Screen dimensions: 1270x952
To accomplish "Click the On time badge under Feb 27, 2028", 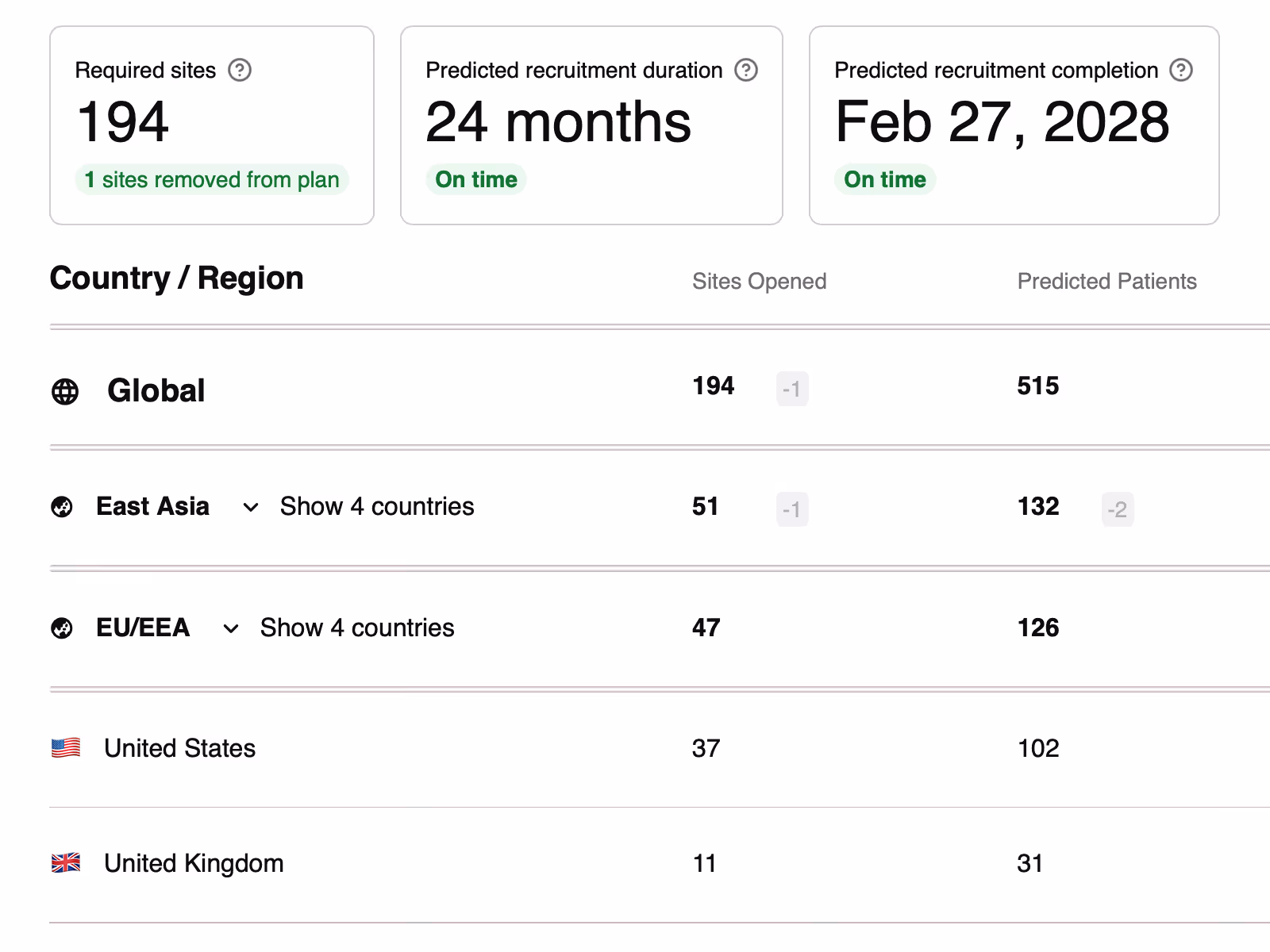I will click(x=885, y=179).
